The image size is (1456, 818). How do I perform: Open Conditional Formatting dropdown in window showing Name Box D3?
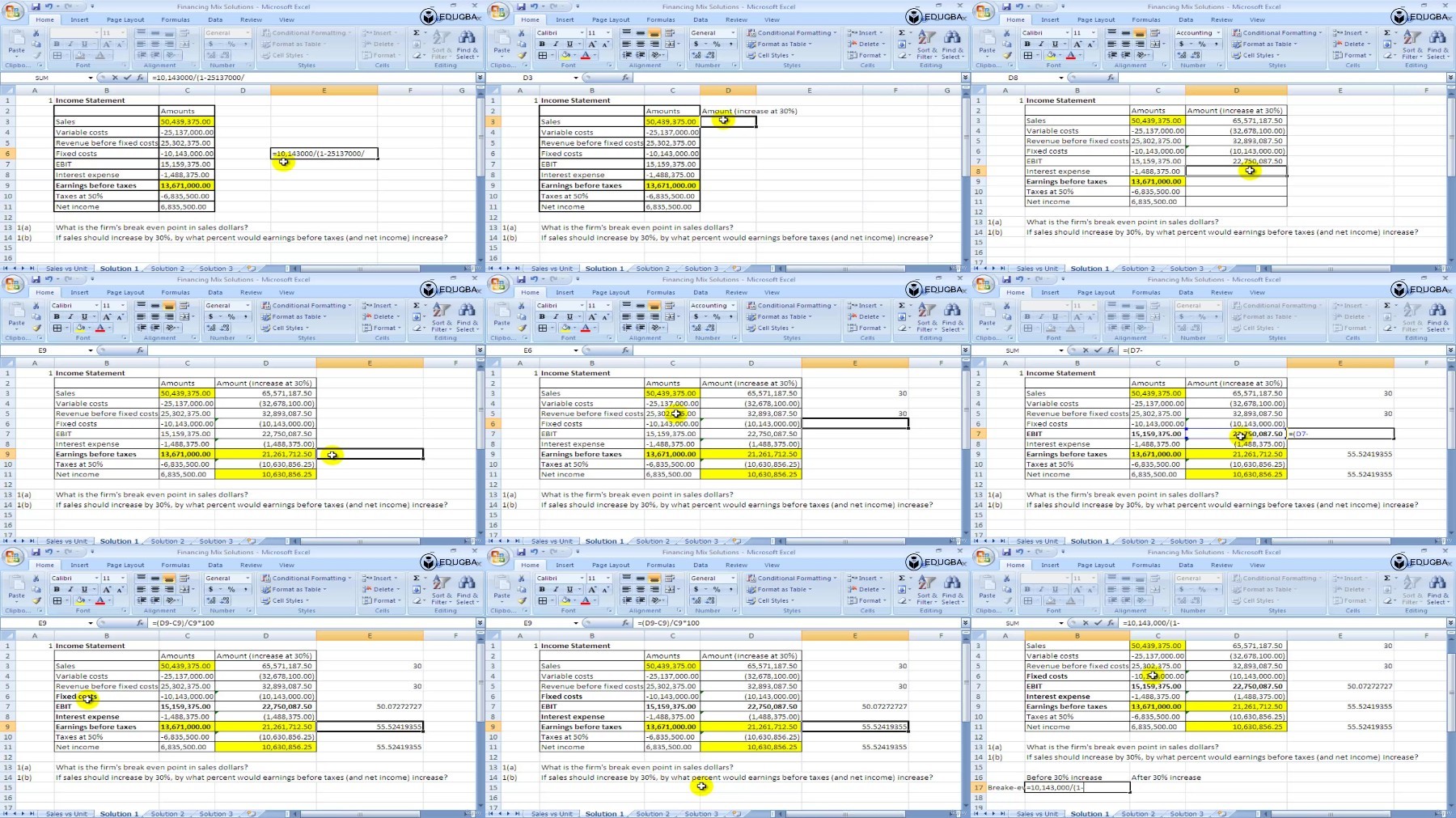[793, 33]
